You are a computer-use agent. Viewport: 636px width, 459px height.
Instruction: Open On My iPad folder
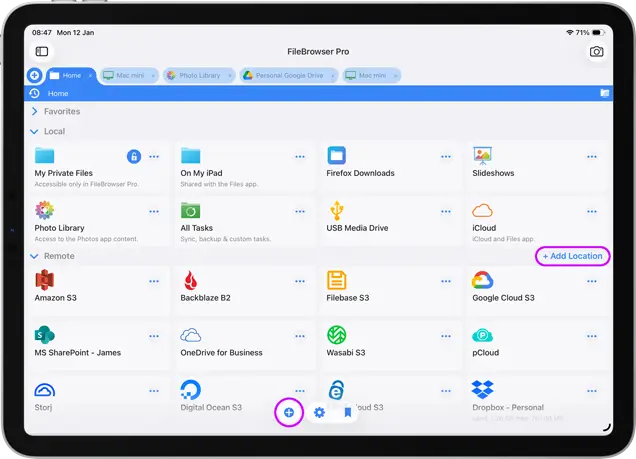pos(243,167)
